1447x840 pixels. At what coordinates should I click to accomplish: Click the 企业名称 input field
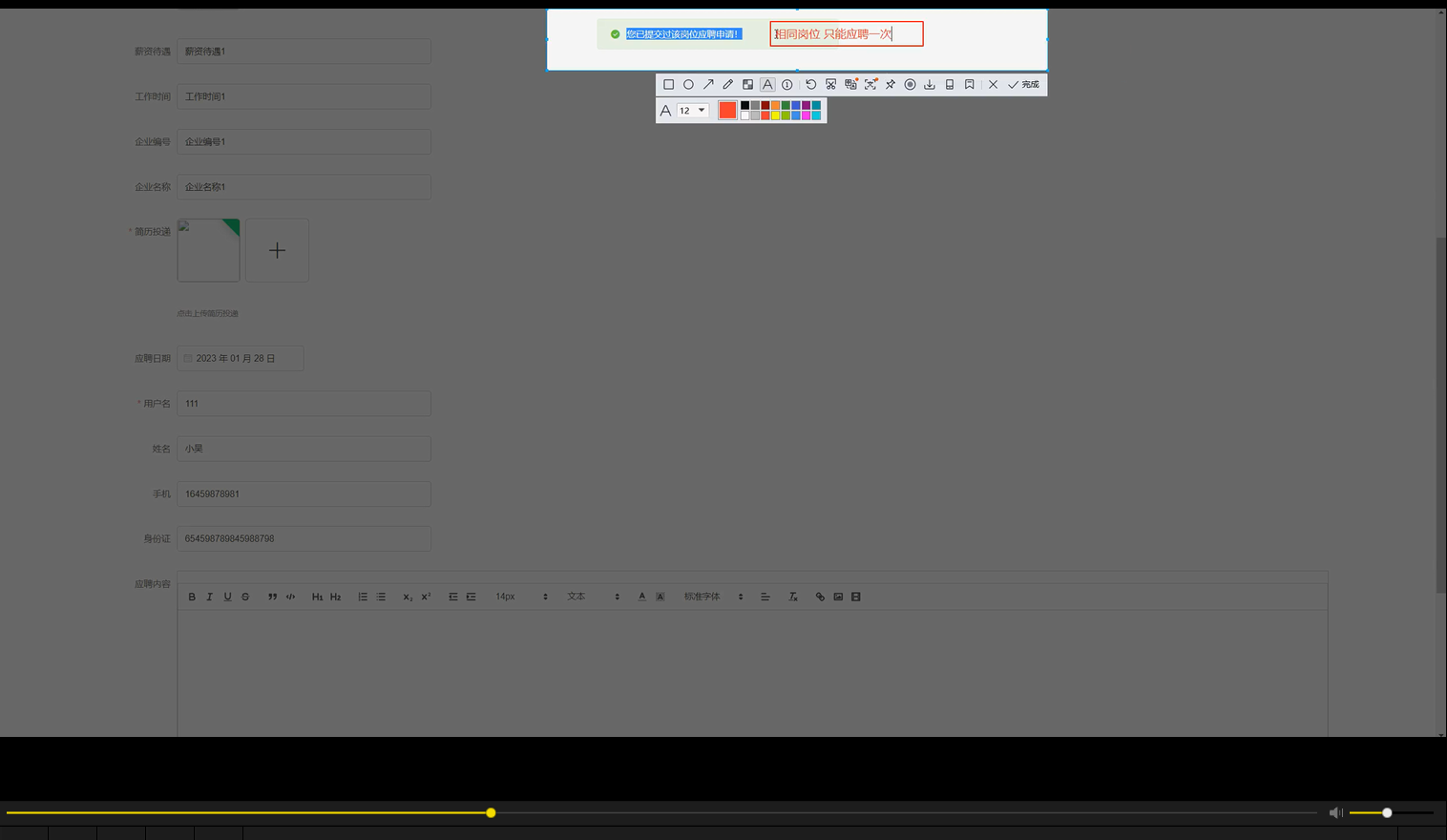point(304,187)
